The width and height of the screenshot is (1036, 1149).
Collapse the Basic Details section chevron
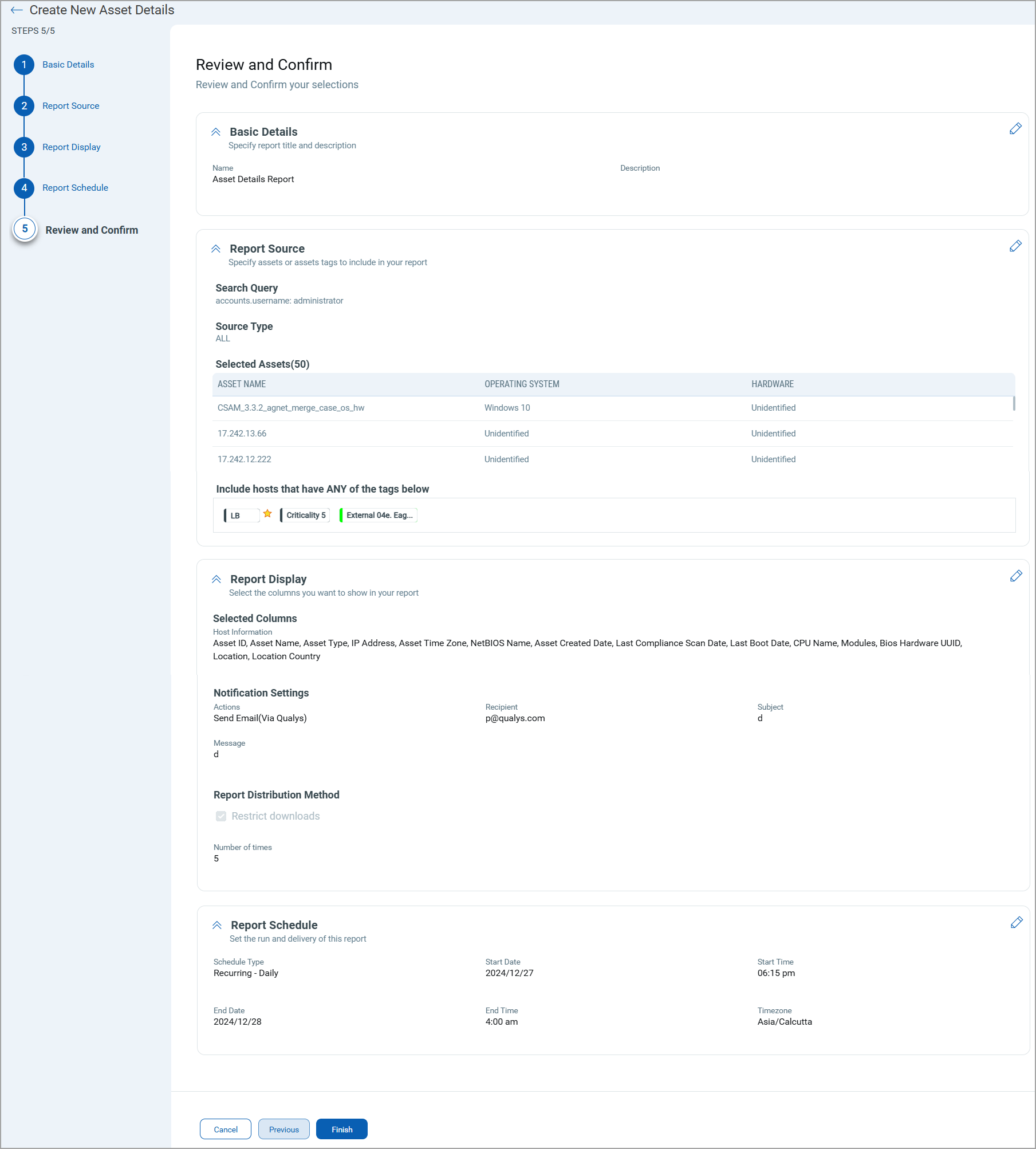coord(216,132)
